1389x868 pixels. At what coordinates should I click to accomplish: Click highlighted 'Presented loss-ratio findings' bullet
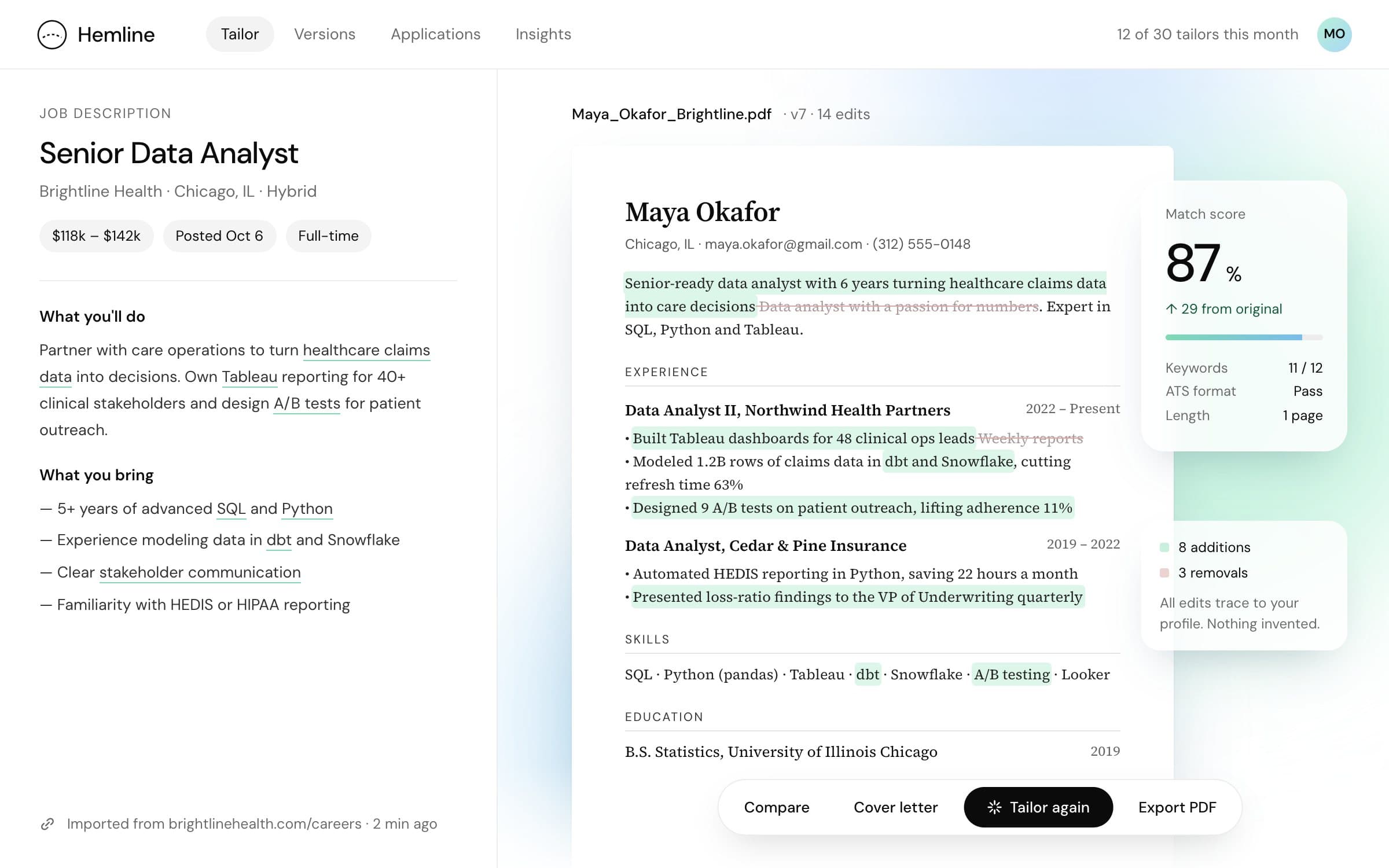(x=857, y=597)
